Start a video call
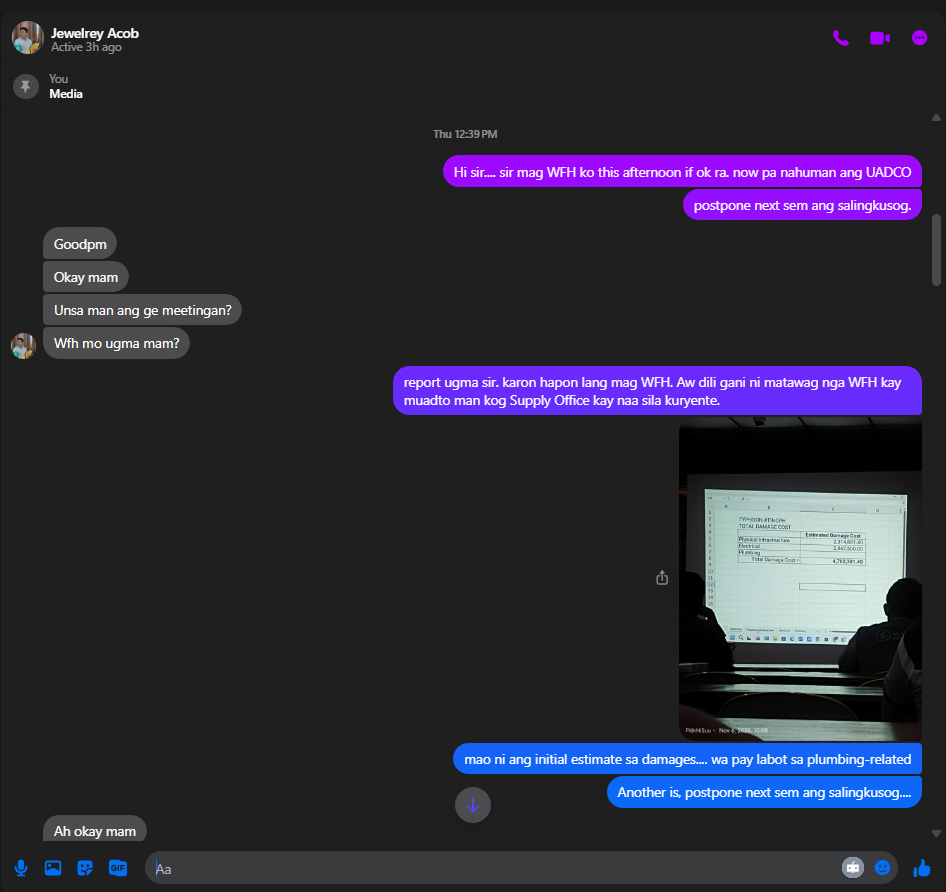The width and height of the screenshot is (946, 892). (879, 38)
